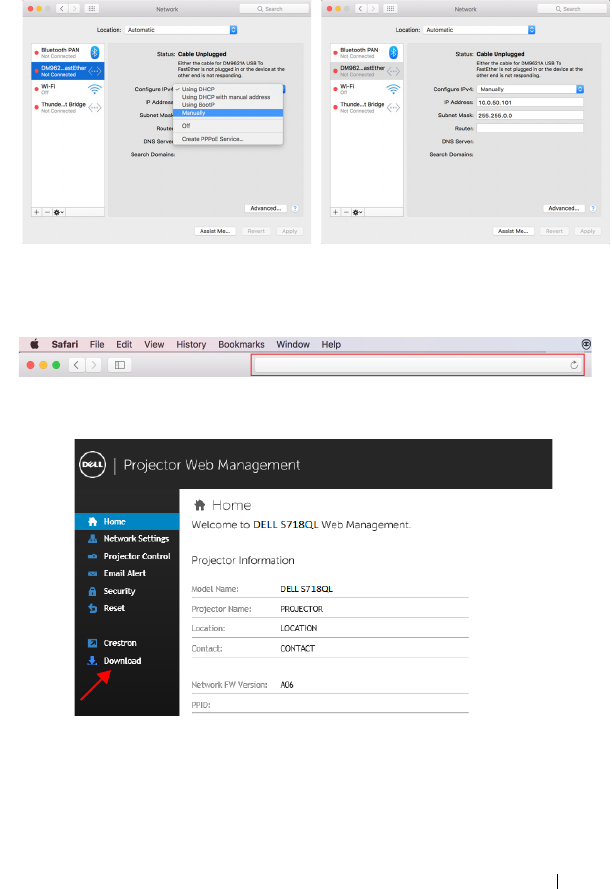Click Subnet Mask field showing 255.255.0.0

click(x=530, y=115)
